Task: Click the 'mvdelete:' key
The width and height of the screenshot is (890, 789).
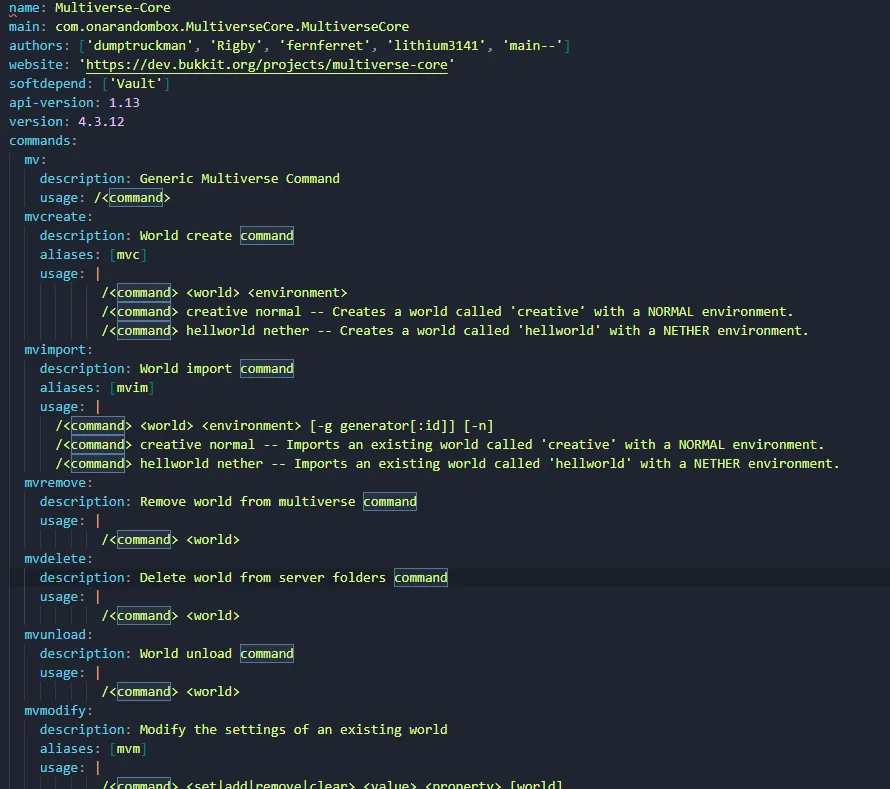Action: point(58,559)
